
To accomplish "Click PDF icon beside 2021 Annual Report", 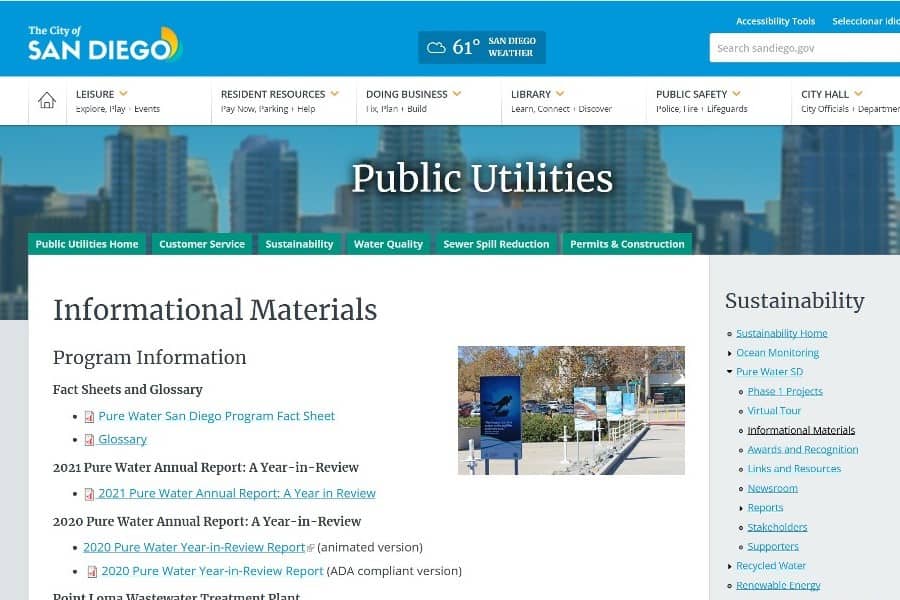I will click(90, 494).
